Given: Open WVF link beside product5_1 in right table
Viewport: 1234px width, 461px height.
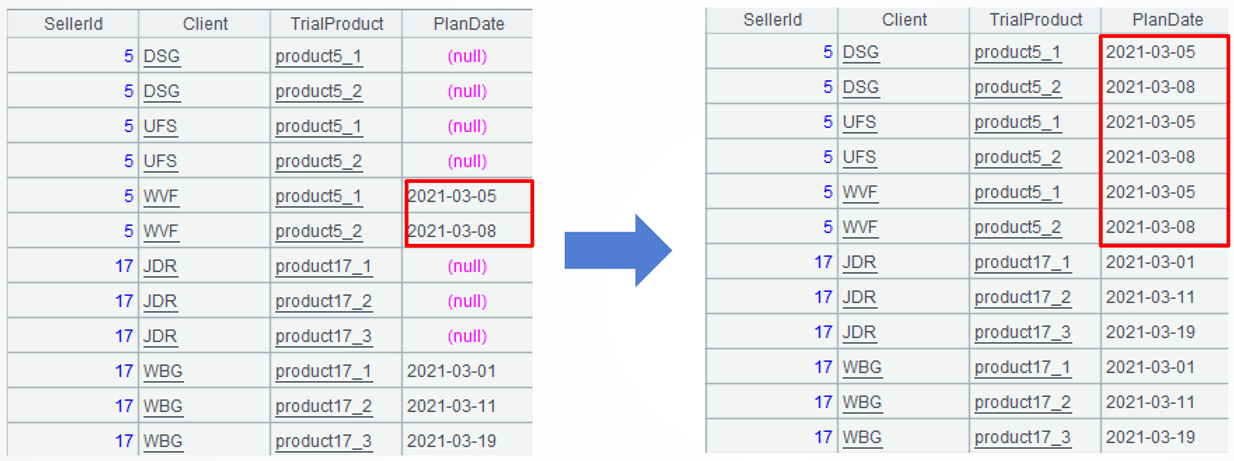Looking at the screenshot, I should click(860, 192).
